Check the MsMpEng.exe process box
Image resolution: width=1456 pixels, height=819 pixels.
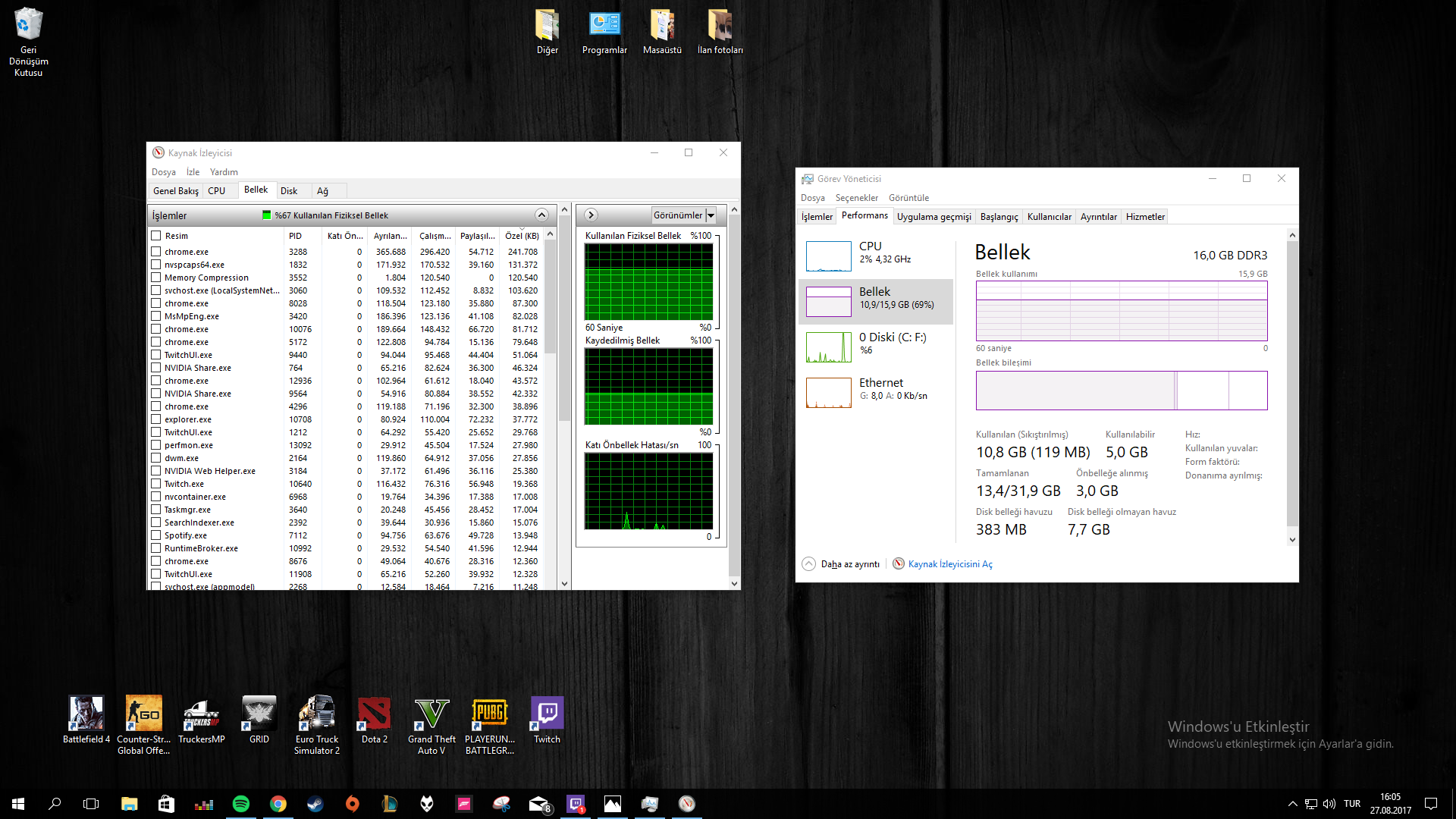(x=156, y=316)
